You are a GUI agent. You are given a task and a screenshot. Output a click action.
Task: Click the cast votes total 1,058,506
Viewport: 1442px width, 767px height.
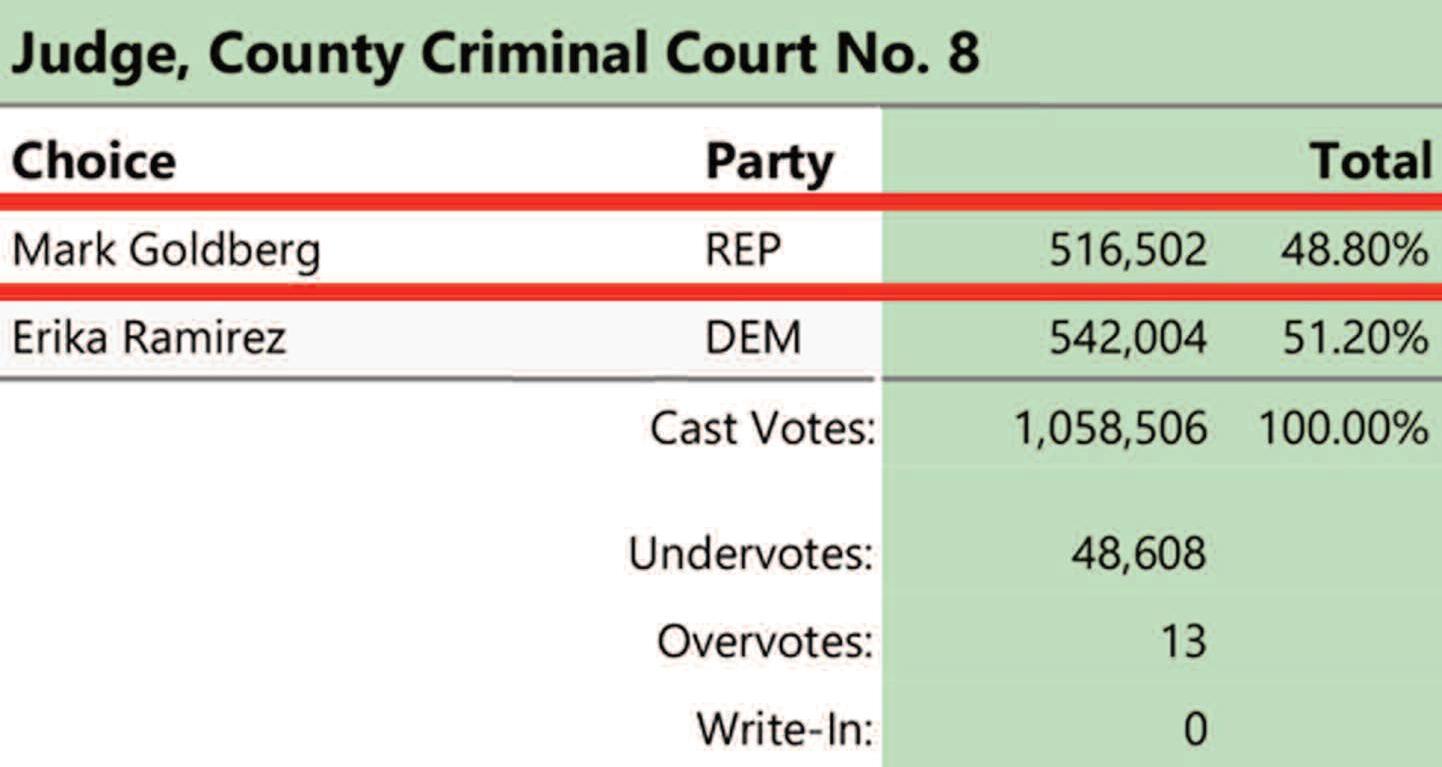point(1110,429)
